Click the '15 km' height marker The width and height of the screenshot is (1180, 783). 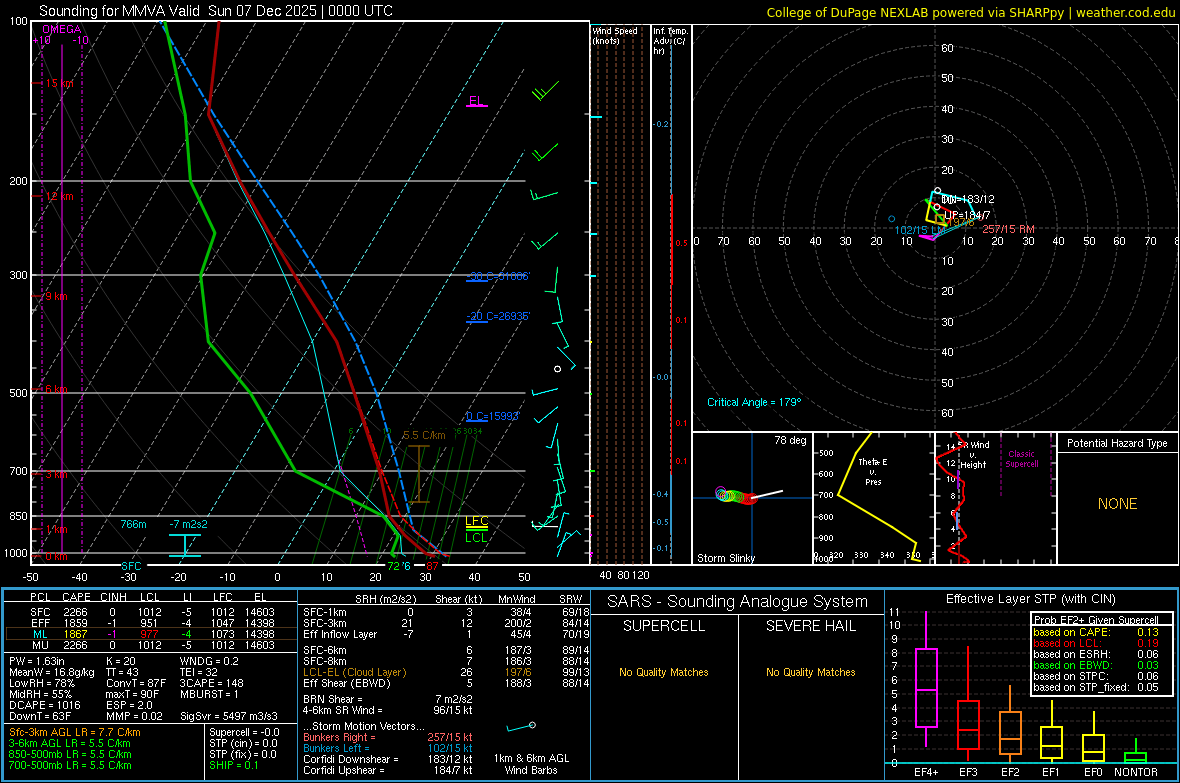[x=59, y=84]
